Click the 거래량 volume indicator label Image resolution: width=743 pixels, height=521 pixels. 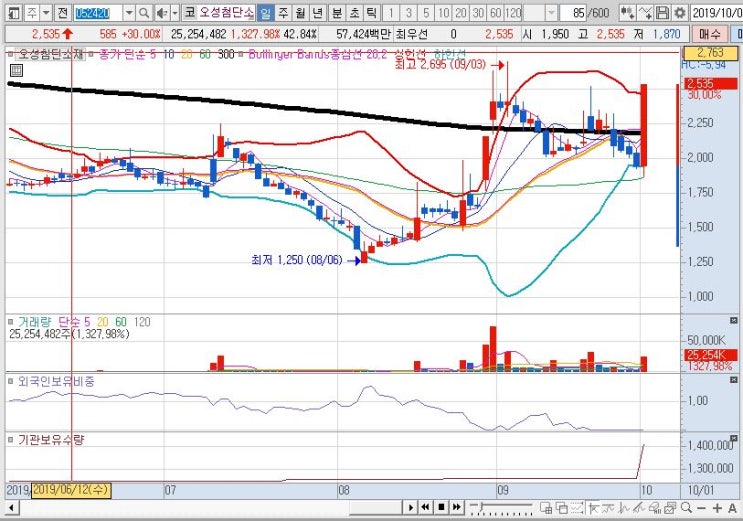tap(34, 322)
